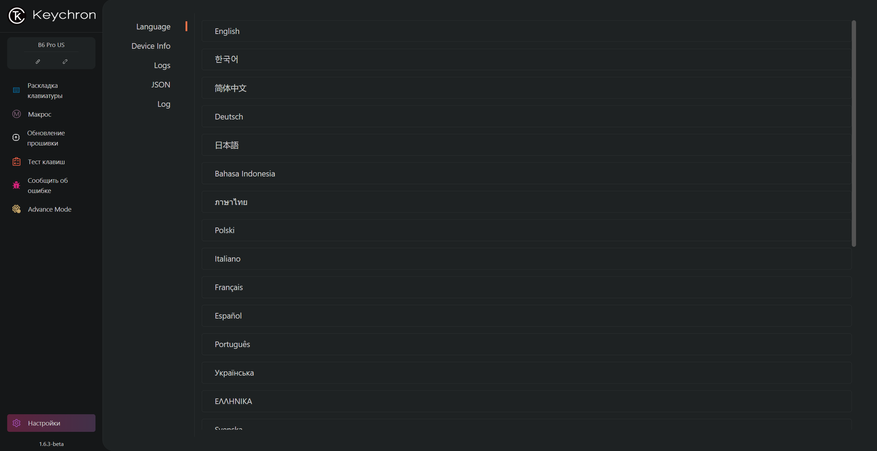
Task: Click the firmware update icon (Обновление прошивки)
Action: tap(16, 138)
